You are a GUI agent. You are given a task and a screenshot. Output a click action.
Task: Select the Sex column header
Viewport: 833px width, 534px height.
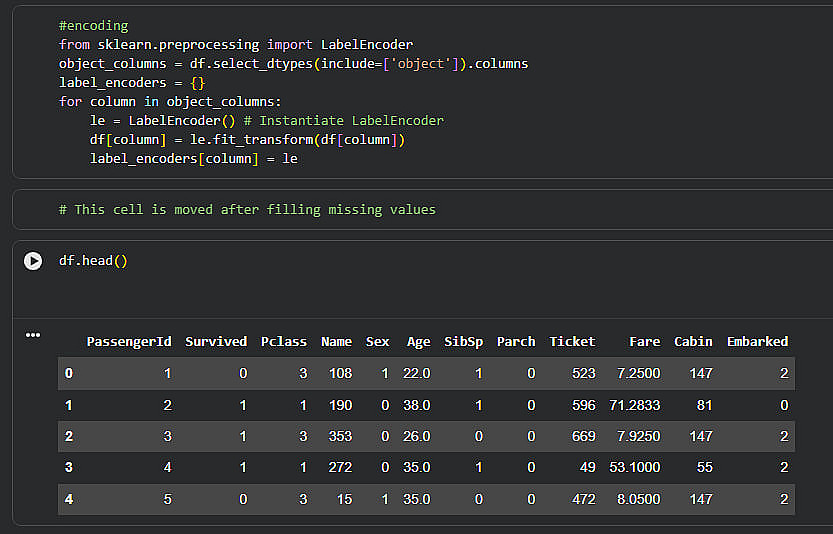point(378,342)
